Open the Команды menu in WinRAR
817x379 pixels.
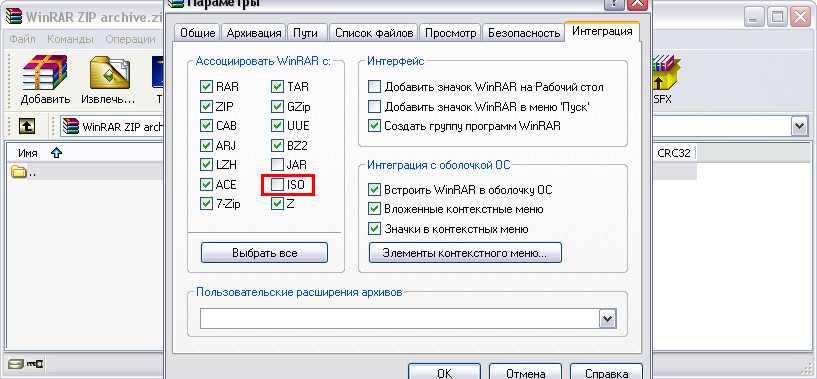click(70, 39)
